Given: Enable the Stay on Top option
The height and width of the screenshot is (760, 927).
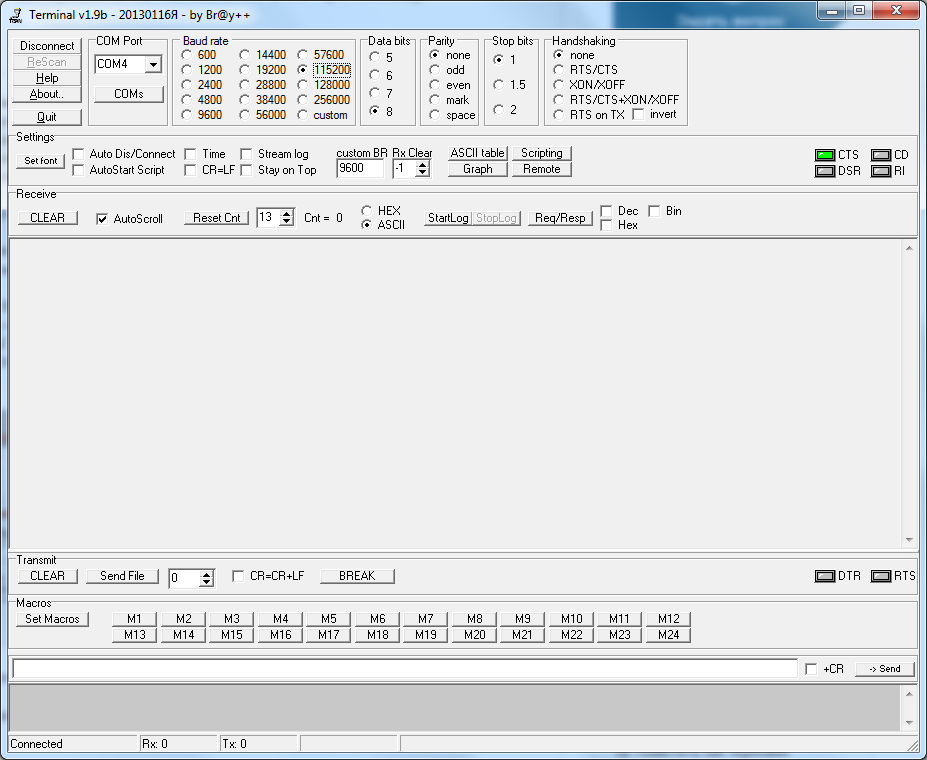Looking at the screenshot, I should click(245, 170).
